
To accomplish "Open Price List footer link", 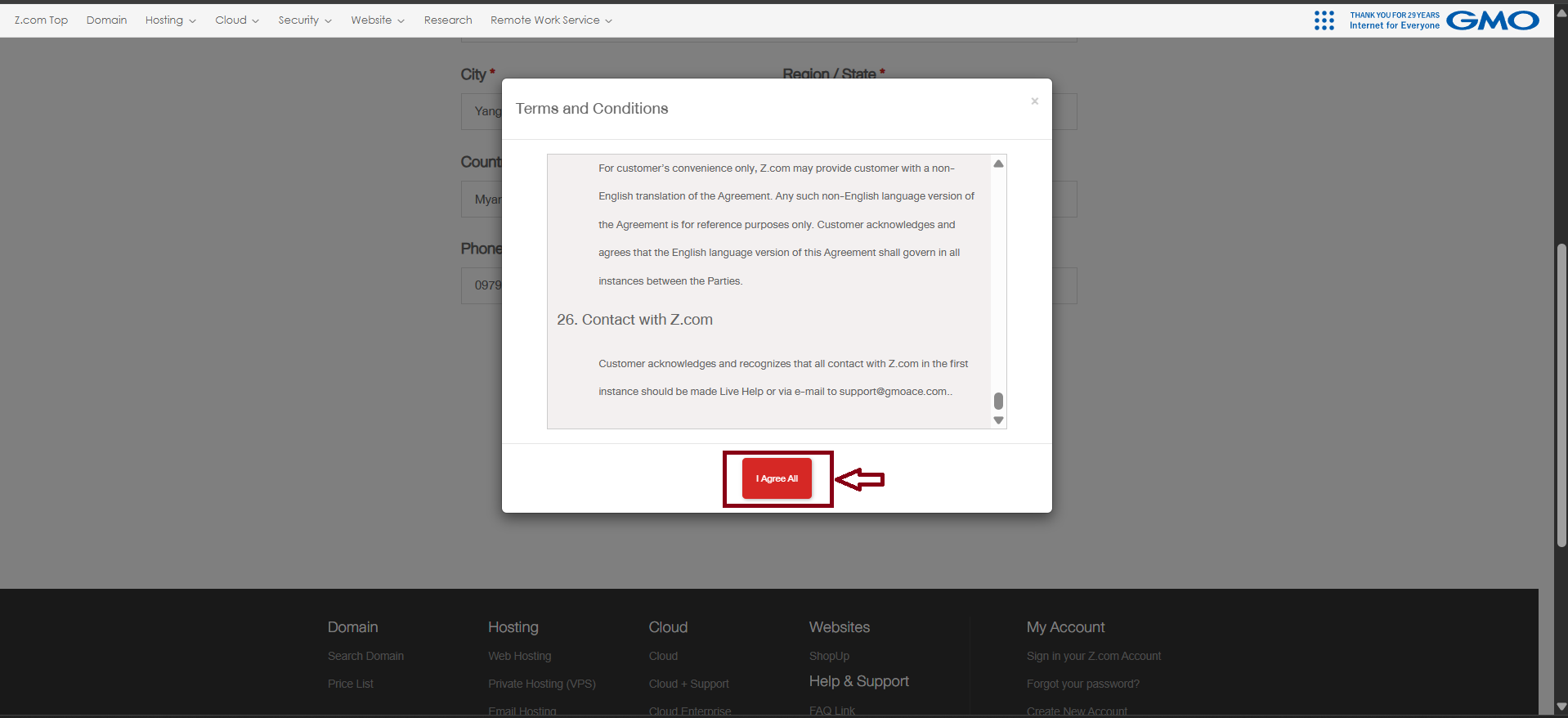I will 350,684.
